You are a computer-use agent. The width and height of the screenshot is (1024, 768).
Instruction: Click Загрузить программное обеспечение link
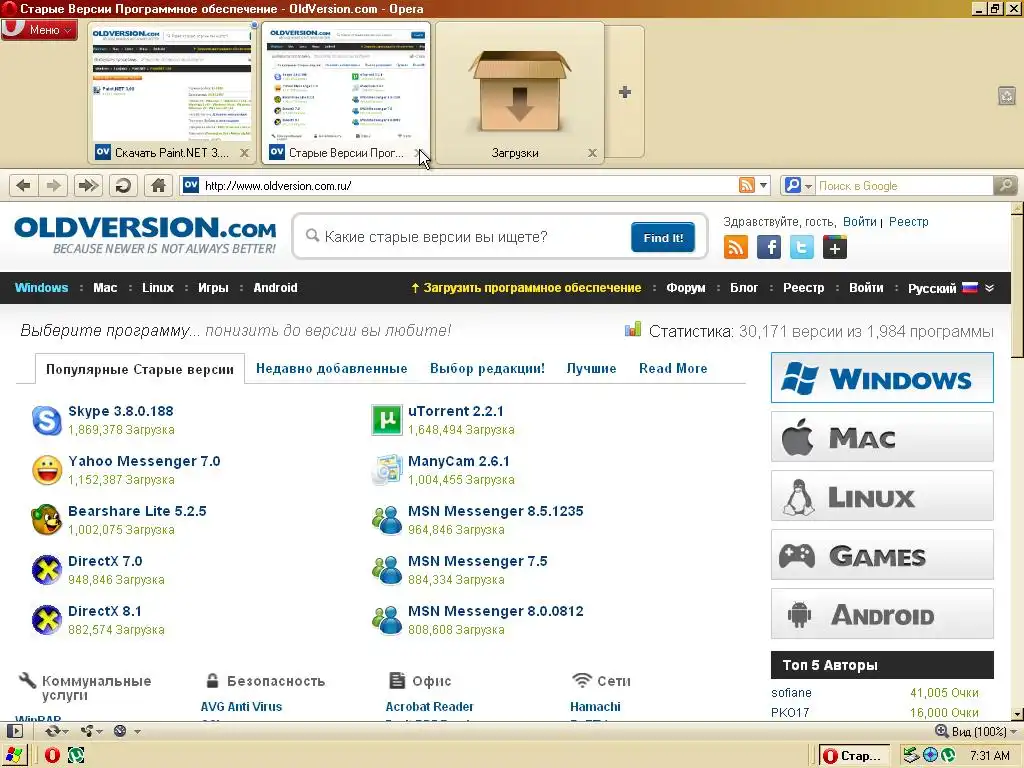point(526,288)
